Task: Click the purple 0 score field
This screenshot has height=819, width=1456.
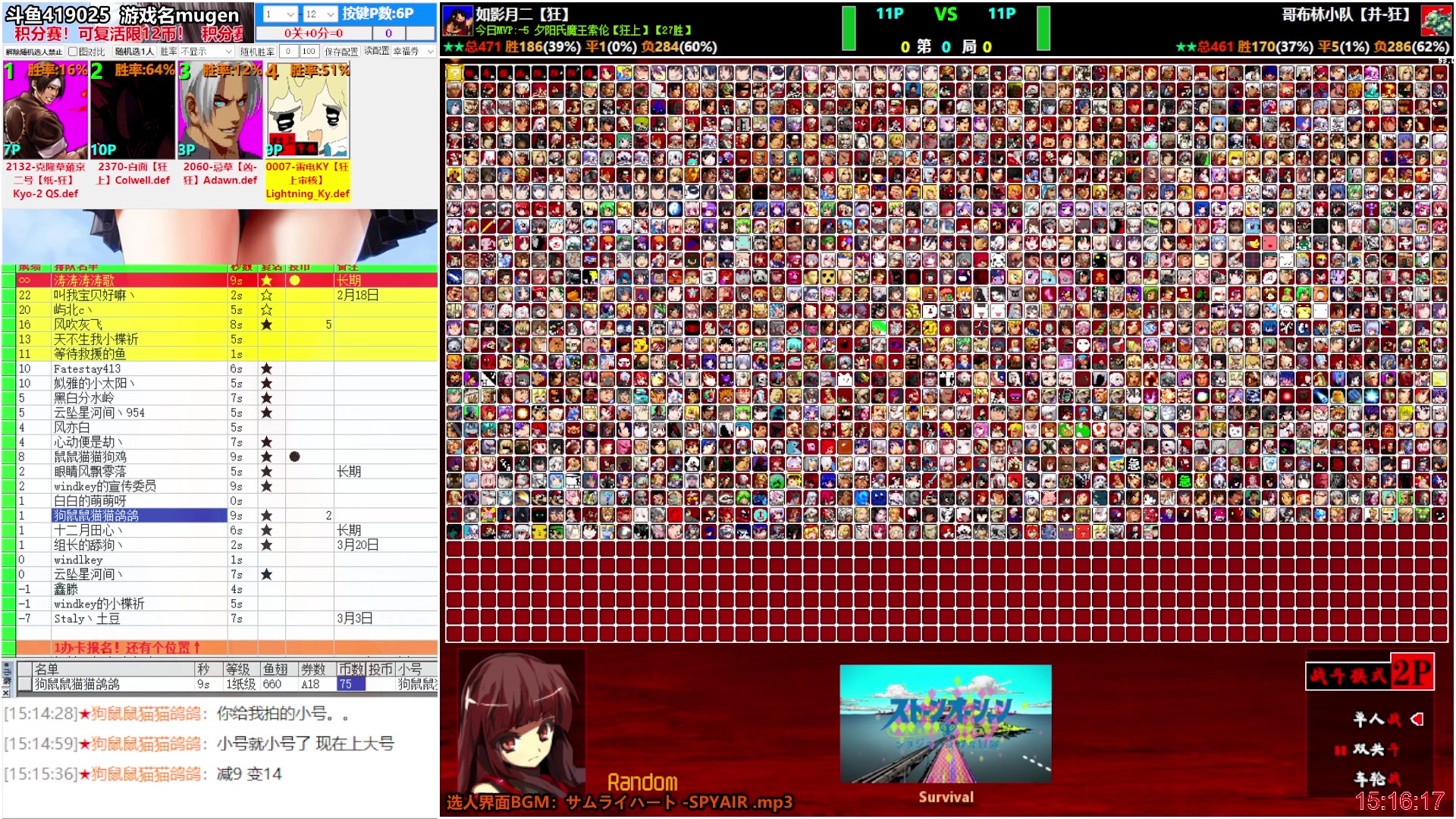Action: click(389, 33)
